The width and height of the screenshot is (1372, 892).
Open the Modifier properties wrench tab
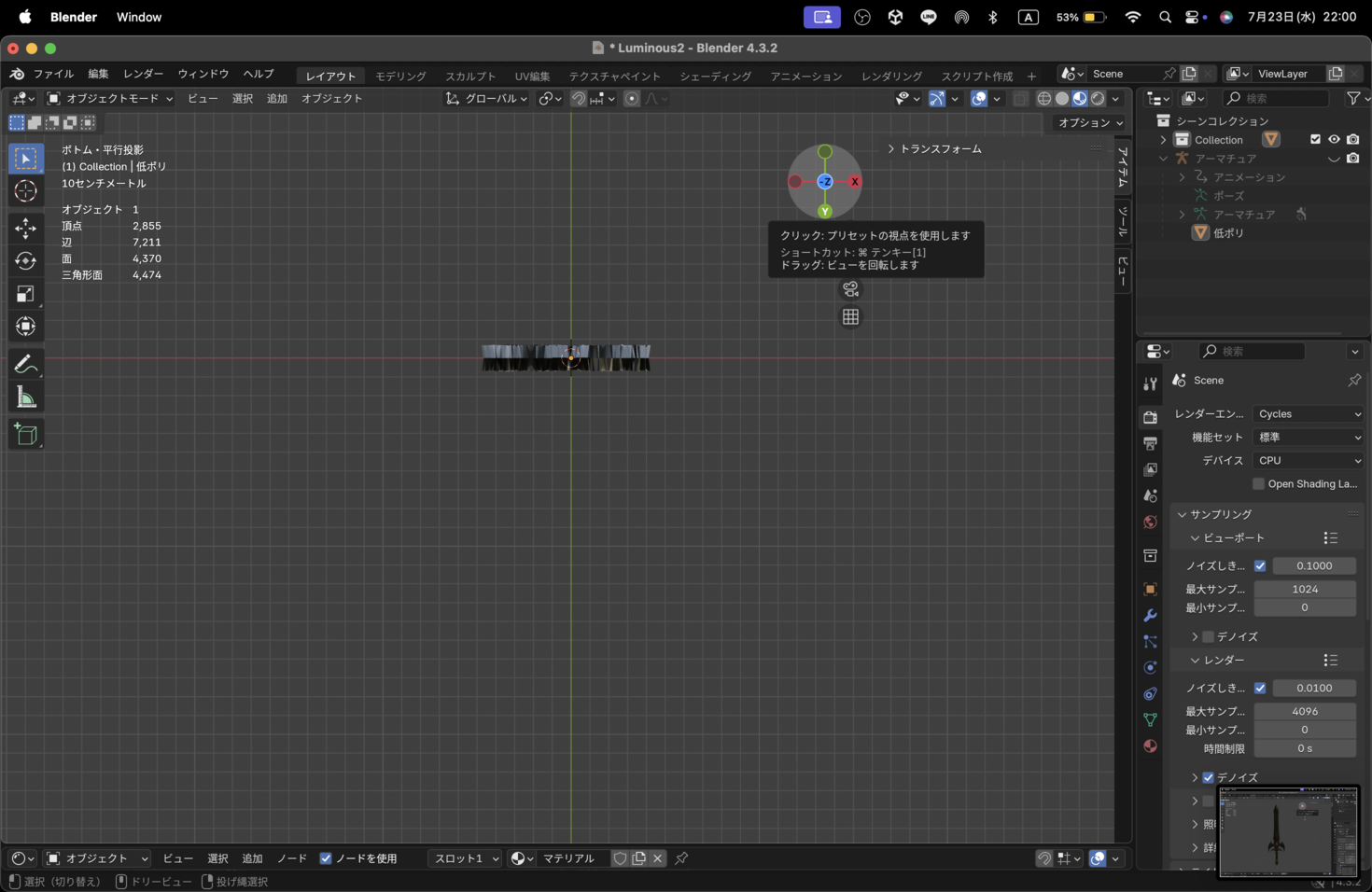pyautogui.click(x=1150, y=615)
